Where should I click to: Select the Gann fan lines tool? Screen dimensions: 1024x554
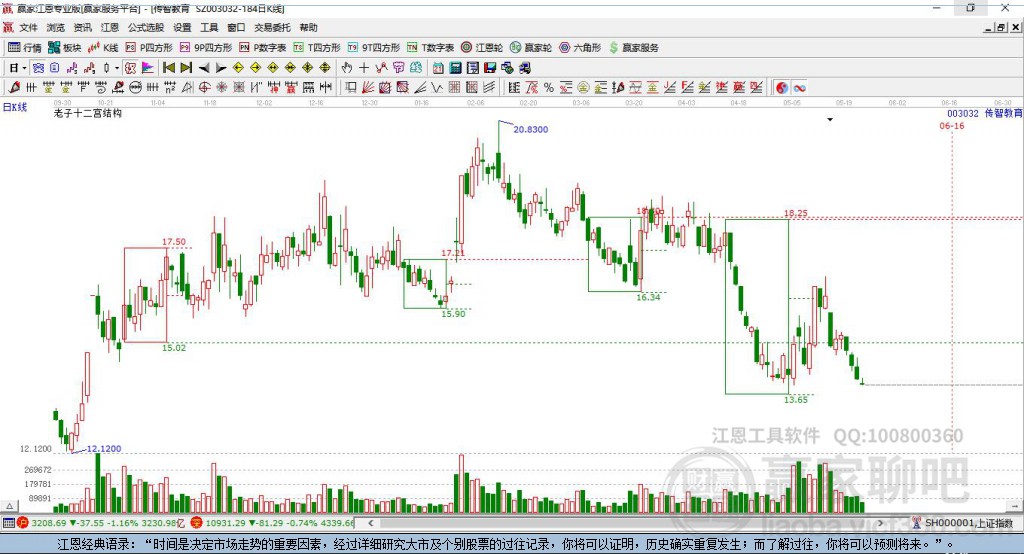(368, 88)
